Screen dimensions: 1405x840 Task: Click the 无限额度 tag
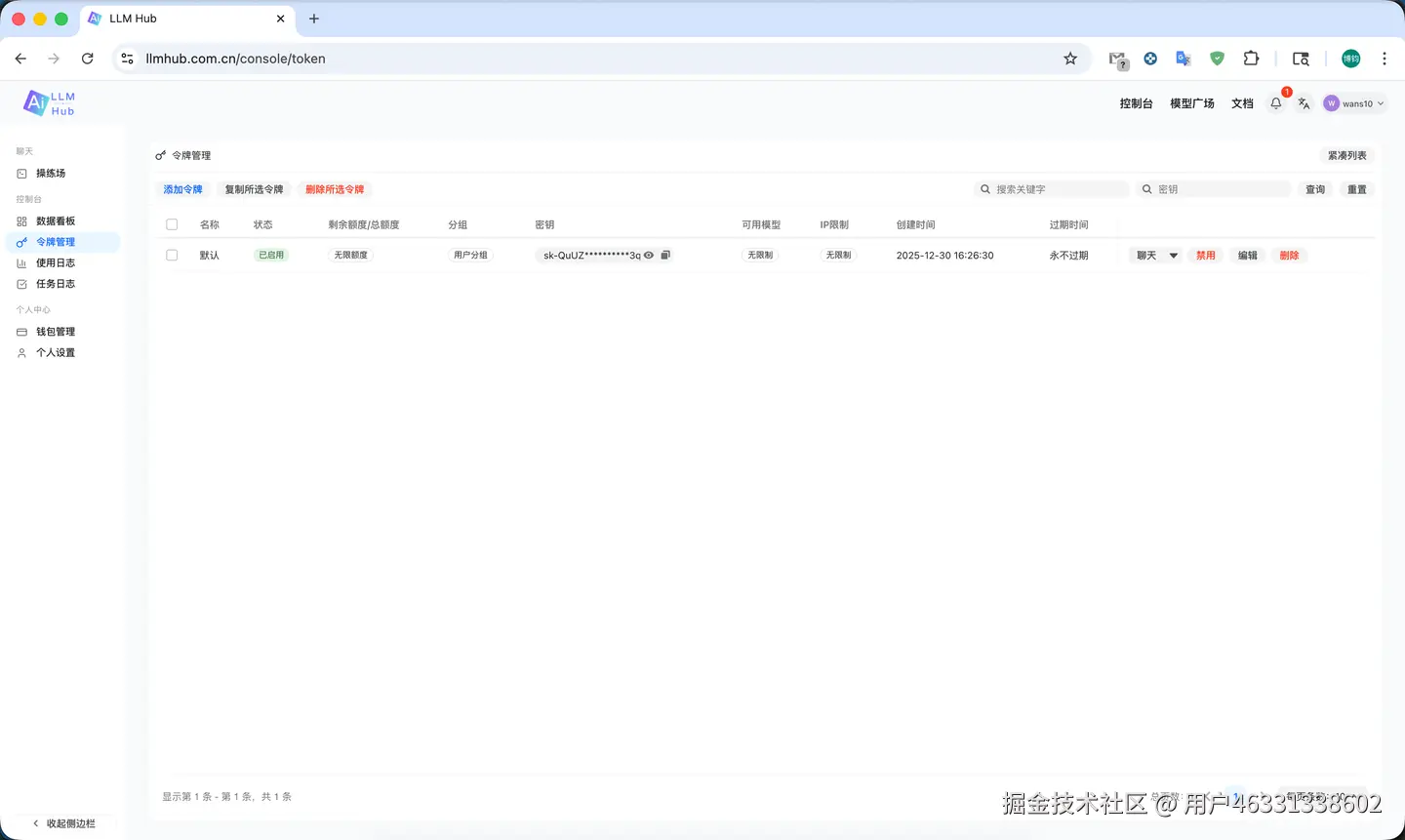(351, 256)
